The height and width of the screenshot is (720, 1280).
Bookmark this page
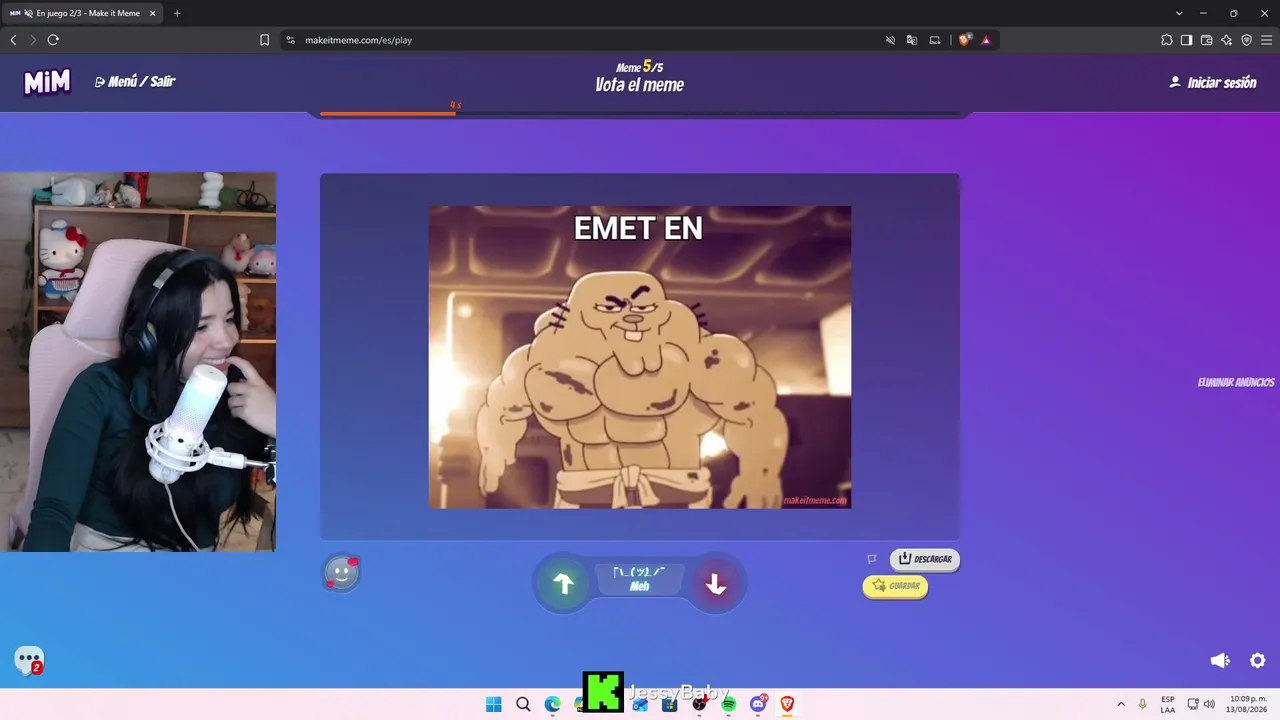click(264, 40)
